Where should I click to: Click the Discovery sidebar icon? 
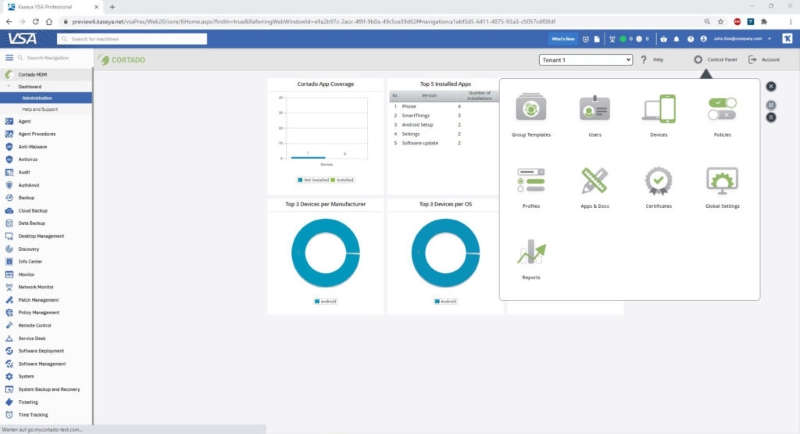[9, 249]
